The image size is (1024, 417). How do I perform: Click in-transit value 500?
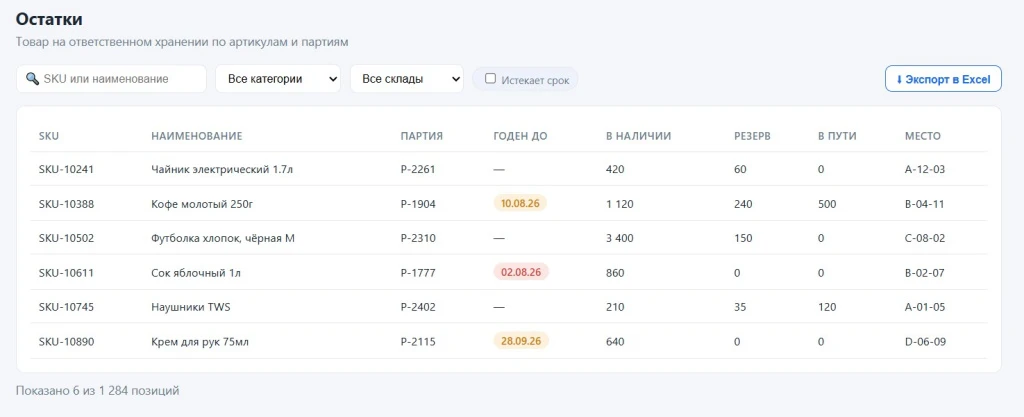click(827, 204)
